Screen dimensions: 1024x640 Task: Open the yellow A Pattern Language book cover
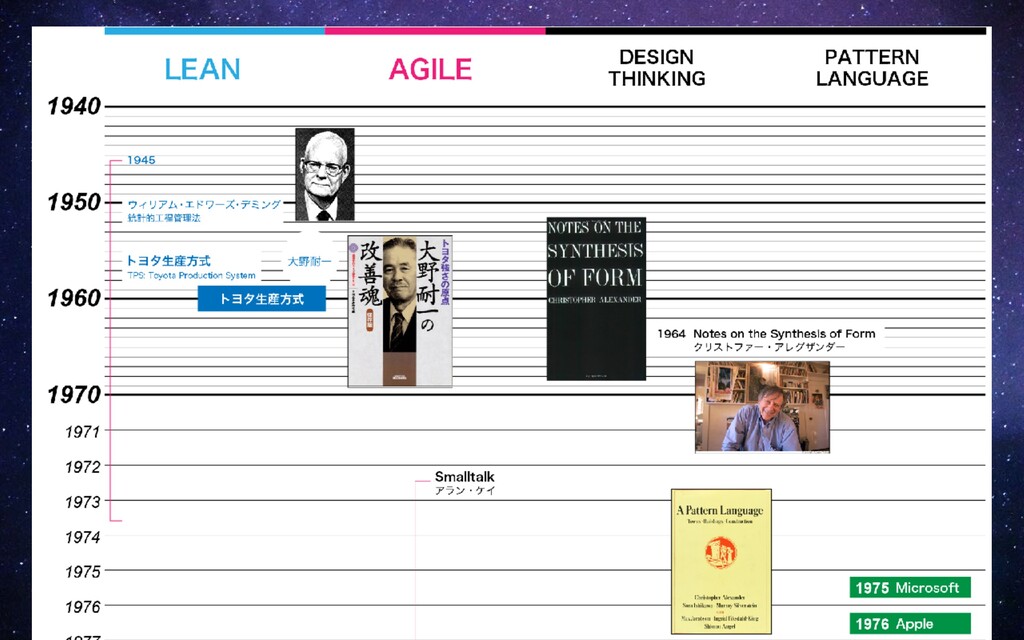721,562
